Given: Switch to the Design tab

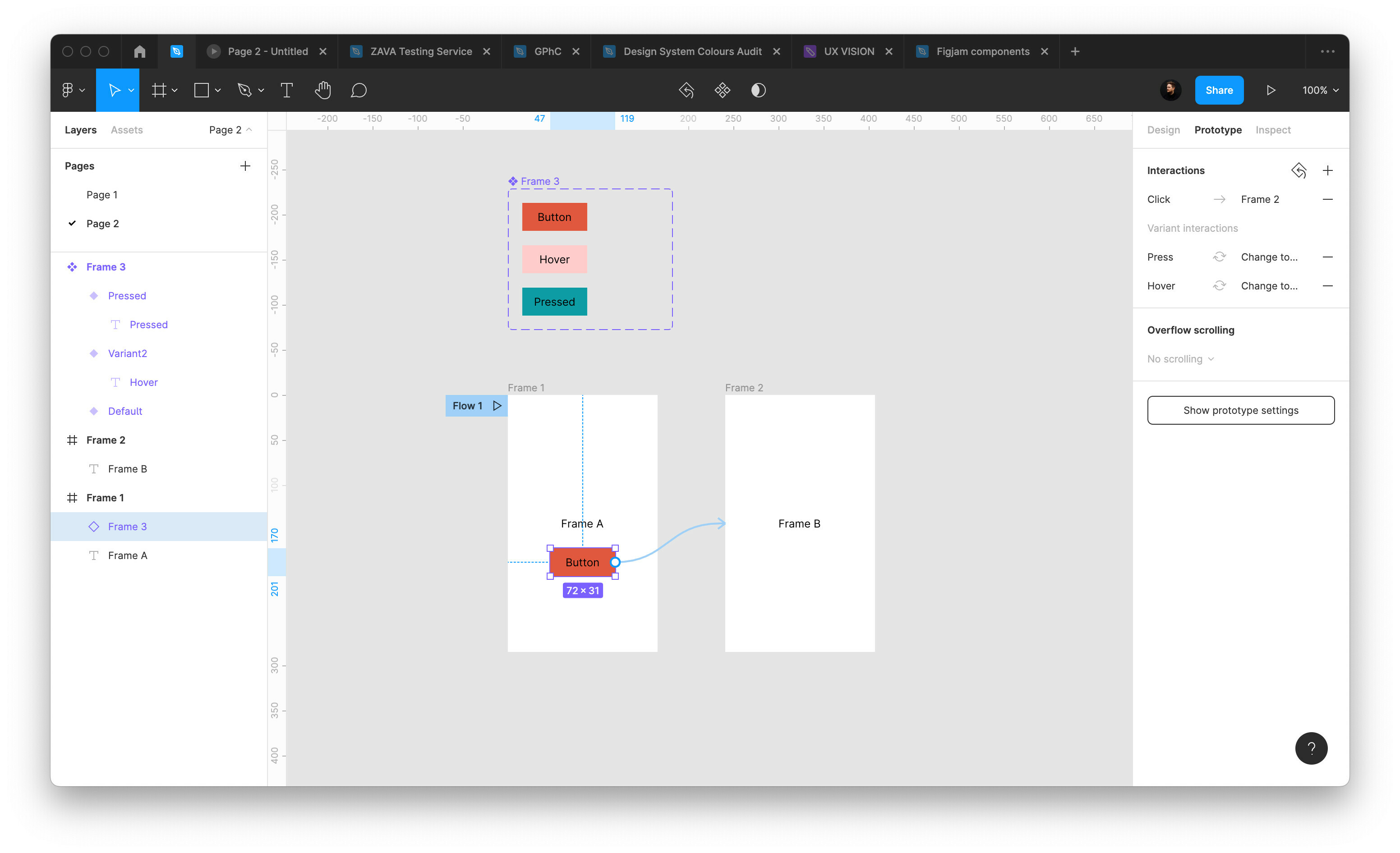Looking at the screenshot, I should tap(1163, 129).
